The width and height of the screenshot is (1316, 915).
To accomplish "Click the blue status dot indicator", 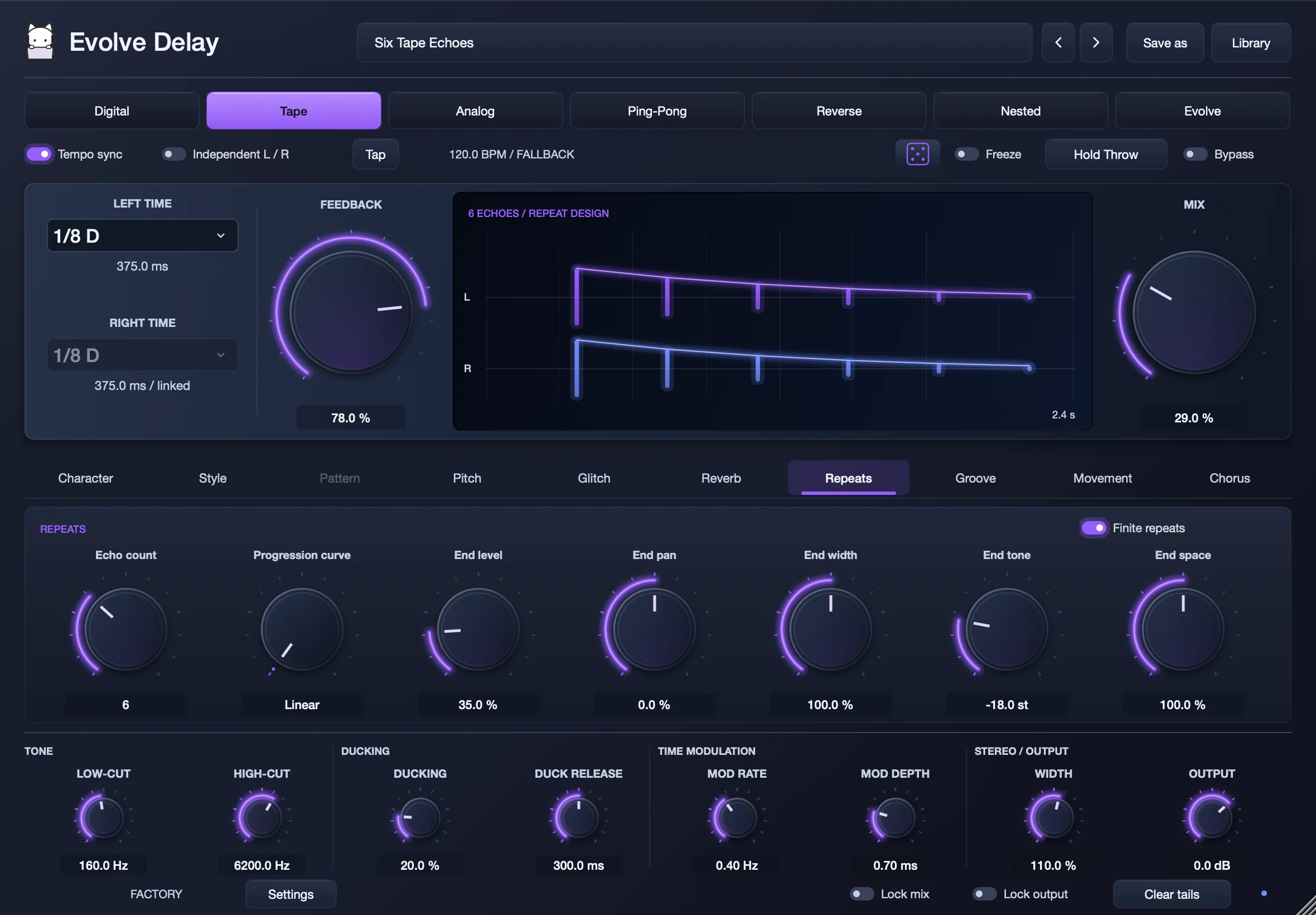I will pyautogui.click(x=1264, y=893).
